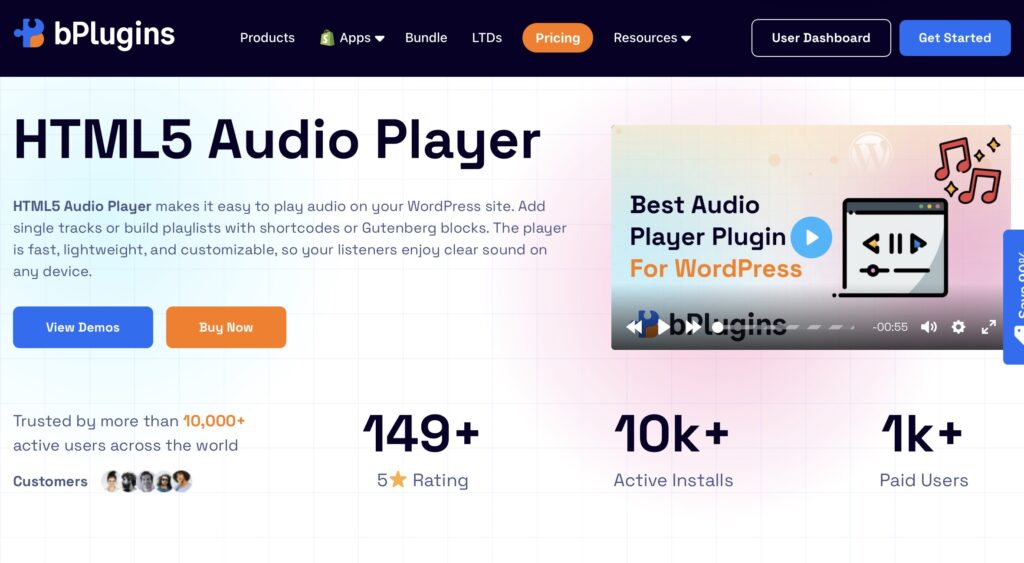Click the 10k+ Active Installs stat
Viewport: 1024px width, 563px height.
tap(673, 449)
